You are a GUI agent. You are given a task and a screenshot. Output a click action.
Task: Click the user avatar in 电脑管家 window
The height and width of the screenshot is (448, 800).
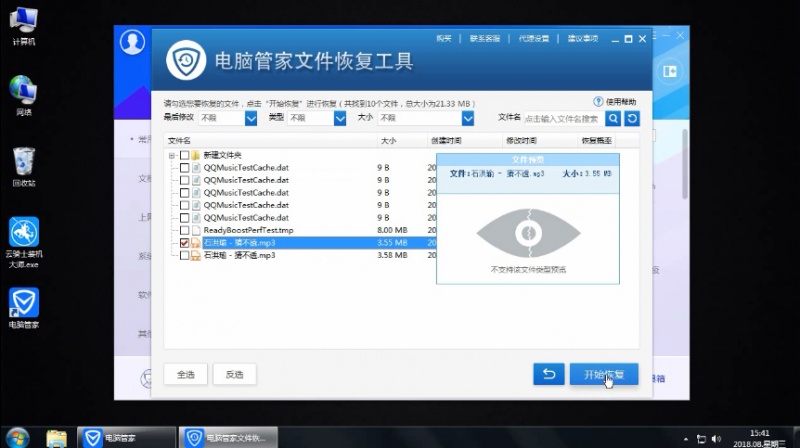click(132, 42)
